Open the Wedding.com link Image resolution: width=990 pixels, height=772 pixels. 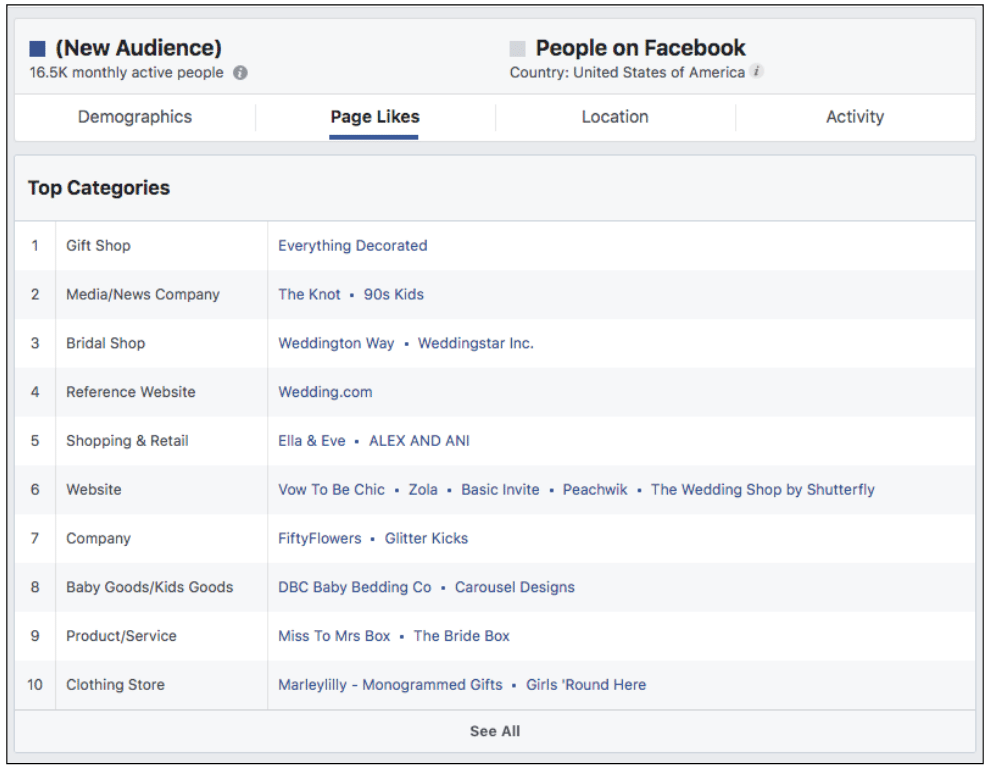pyautogui.click(x=325, y=393)
